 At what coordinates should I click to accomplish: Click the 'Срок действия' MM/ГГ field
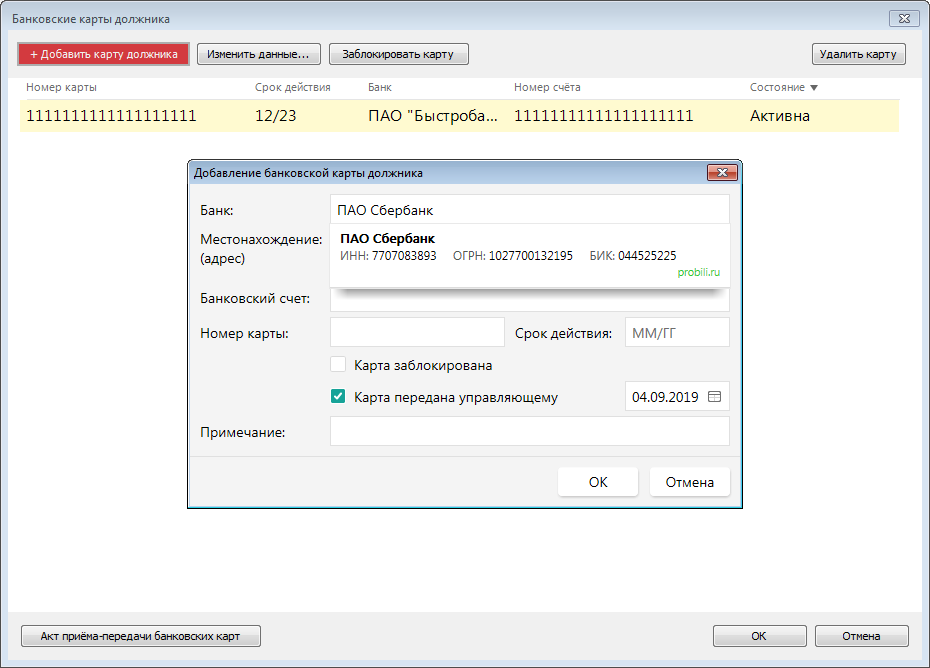click(676, 333)
